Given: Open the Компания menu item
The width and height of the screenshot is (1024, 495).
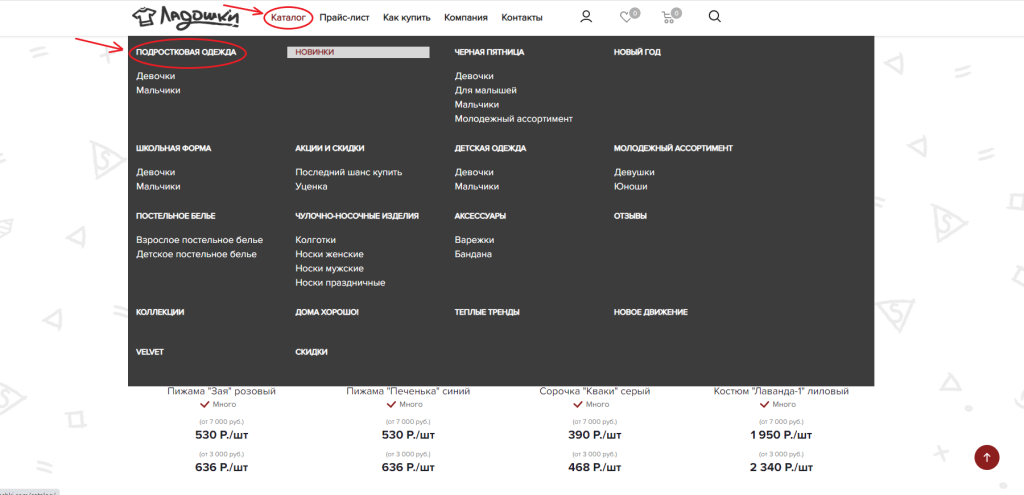Looking at the screenshot, I should 466,18.
